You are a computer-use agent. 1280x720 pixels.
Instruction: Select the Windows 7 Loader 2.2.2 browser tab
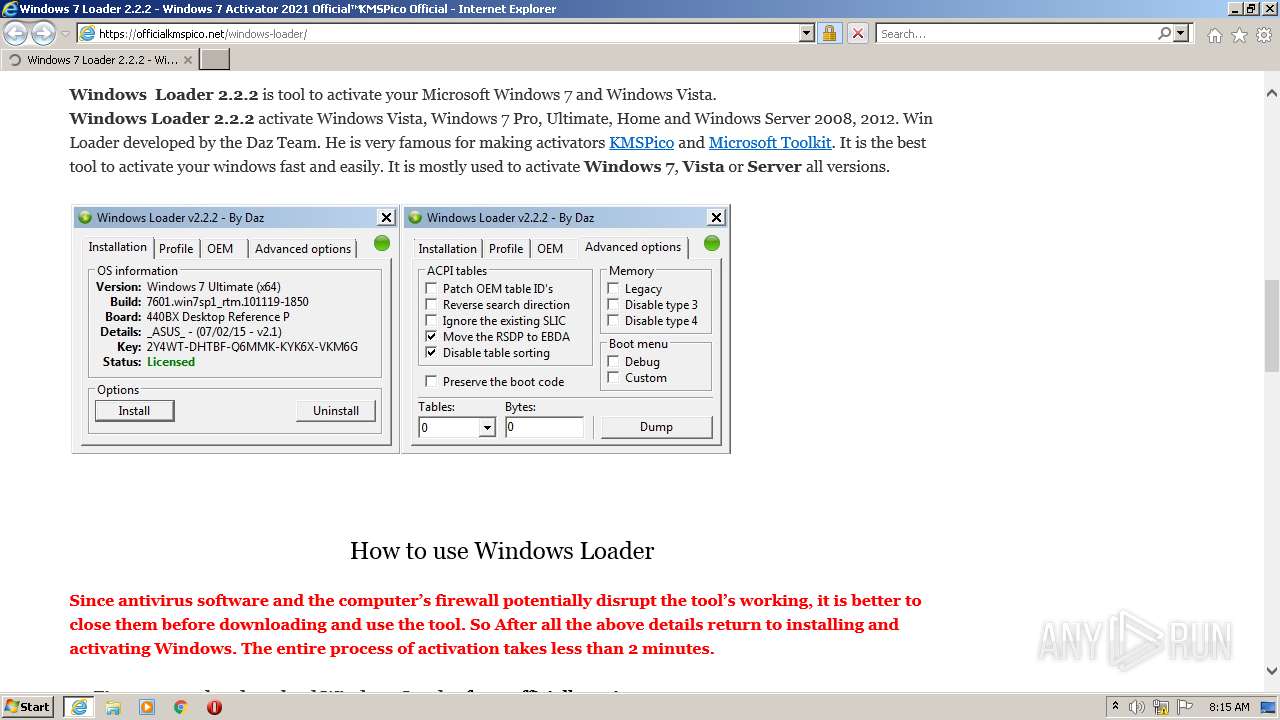click(x=99, y=60)
